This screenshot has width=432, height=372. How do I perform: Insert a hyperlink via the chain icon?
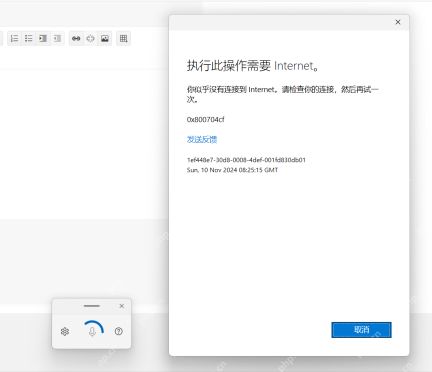tap(76, 39)
